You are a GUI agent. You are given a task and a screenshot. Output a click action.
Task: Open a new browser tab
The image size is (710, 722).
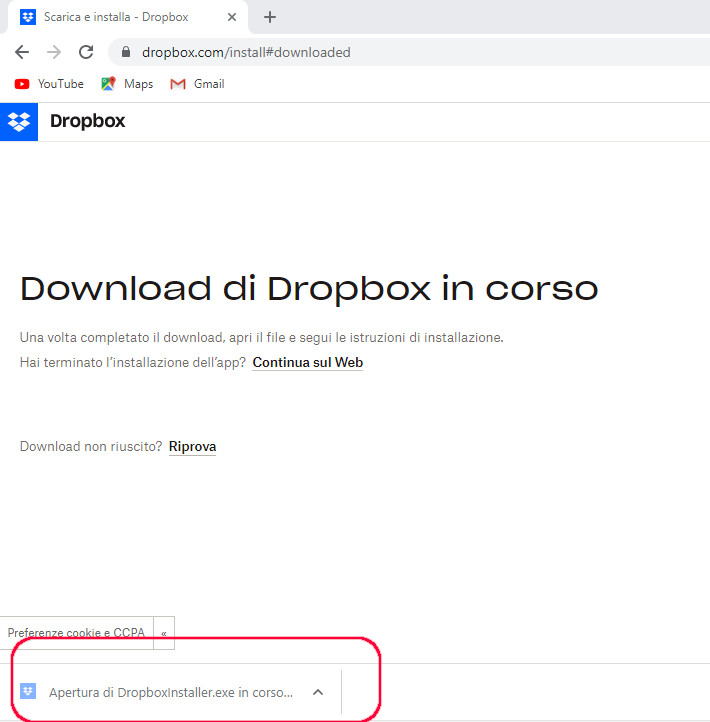click(x=270, y=17)
